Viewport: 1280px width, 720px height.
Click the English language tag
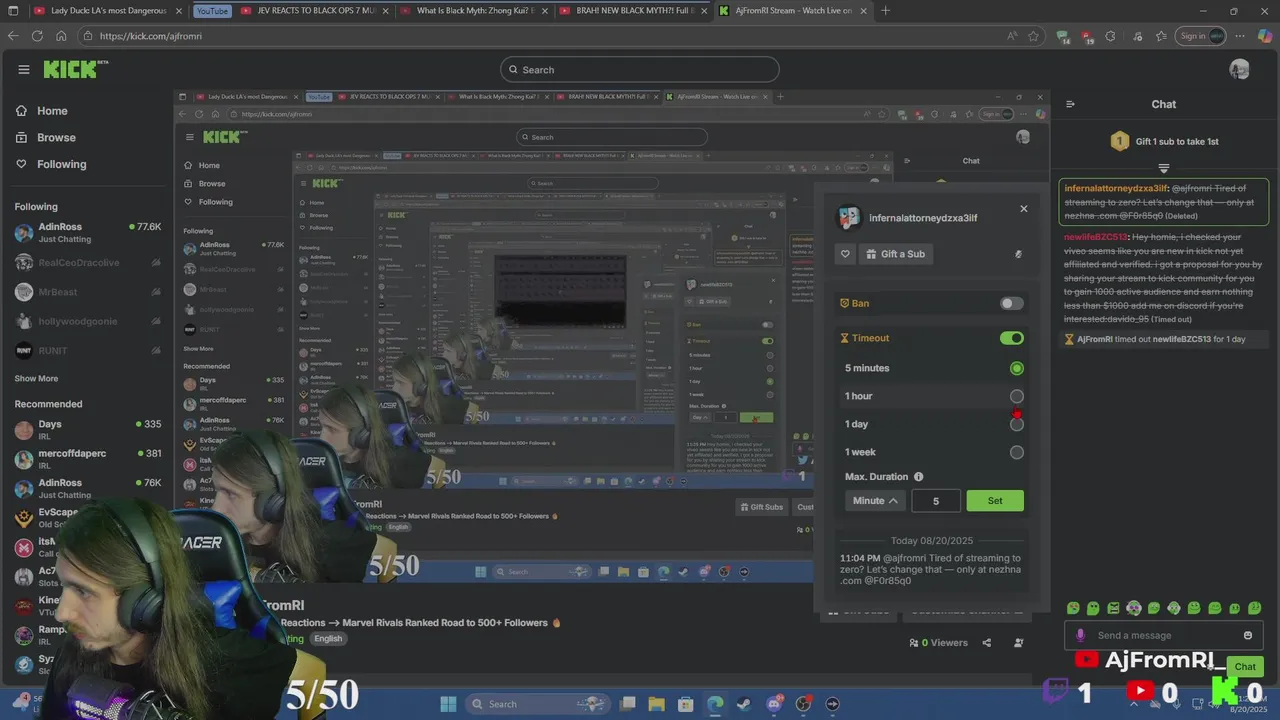(327, 638)
